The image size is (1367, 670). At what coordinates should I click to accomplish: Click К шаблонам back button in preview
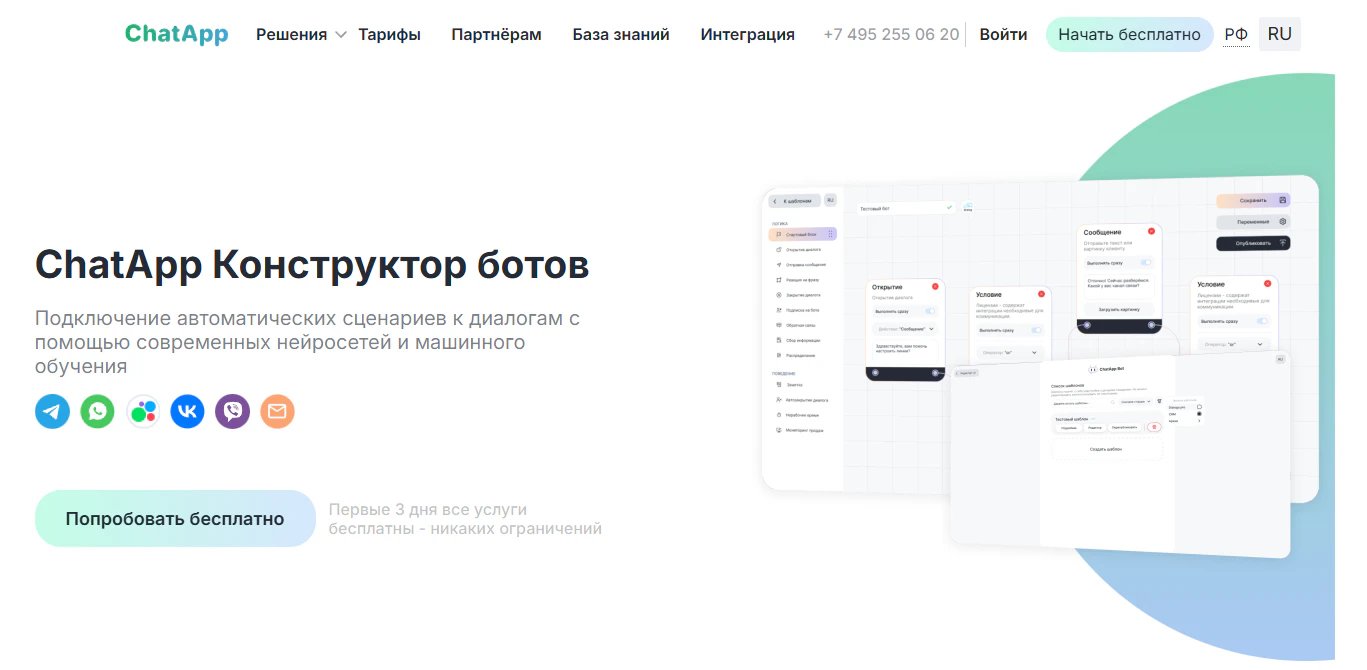[x=795, y=201]
